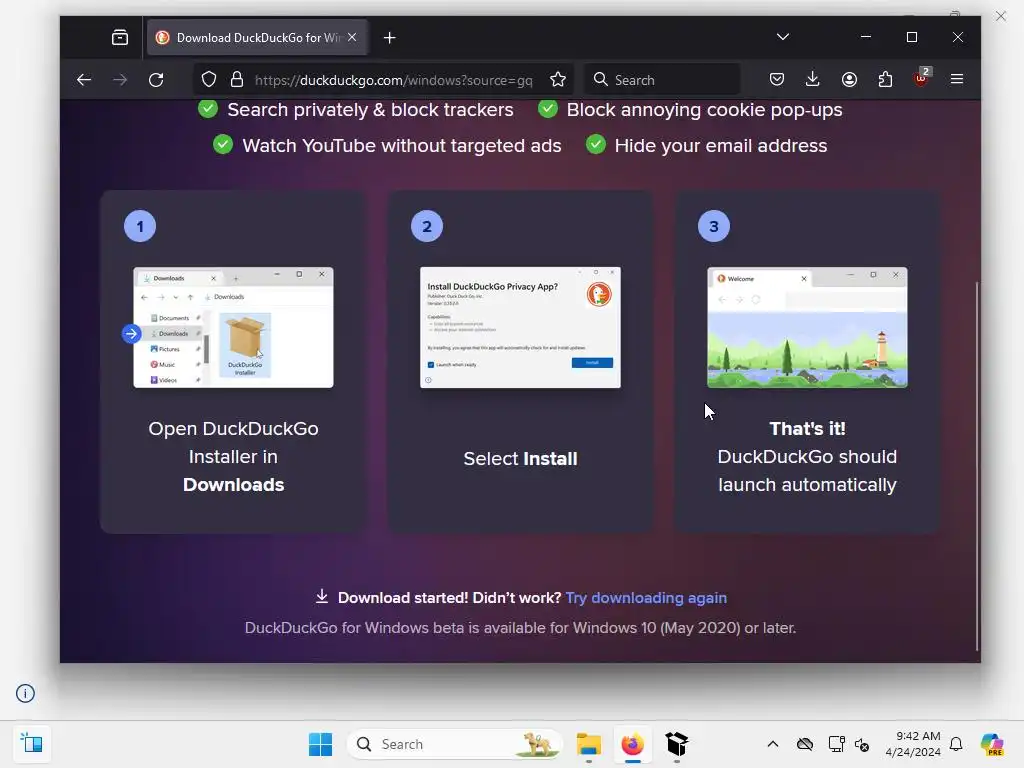Click the info circle icon at left

pyautogui.click(x=25, y=693)
